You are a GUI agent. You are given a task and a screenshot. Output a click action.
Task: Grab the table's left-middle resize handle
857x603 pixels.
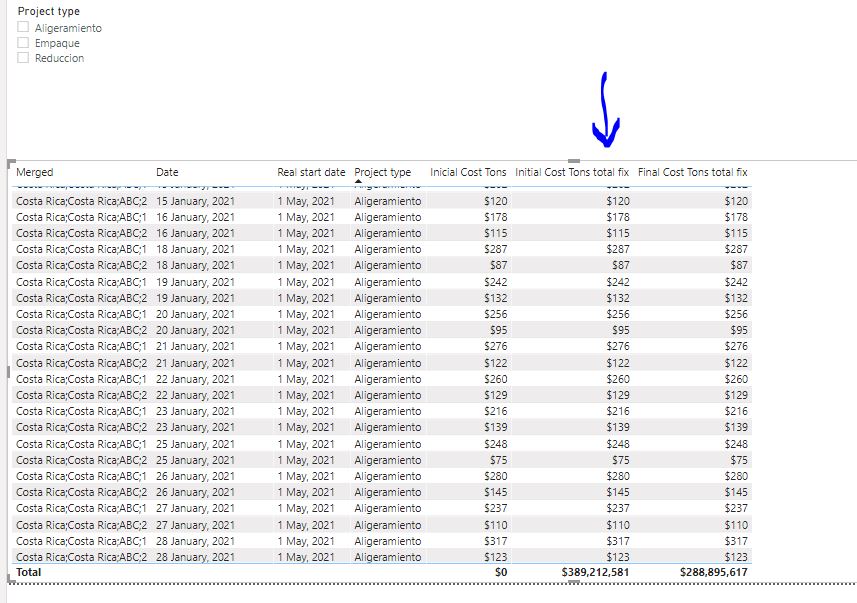coord(8,372)
